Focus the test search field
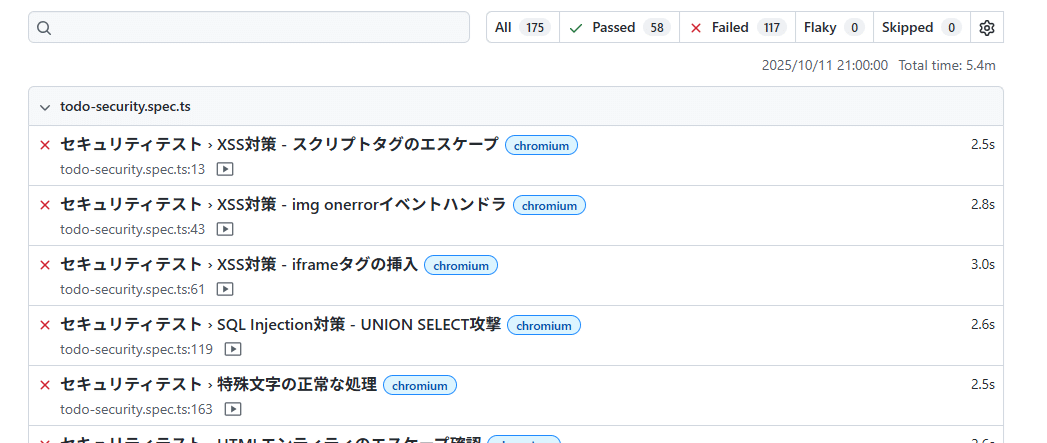The image size is (1047, 443). point(260,28)
